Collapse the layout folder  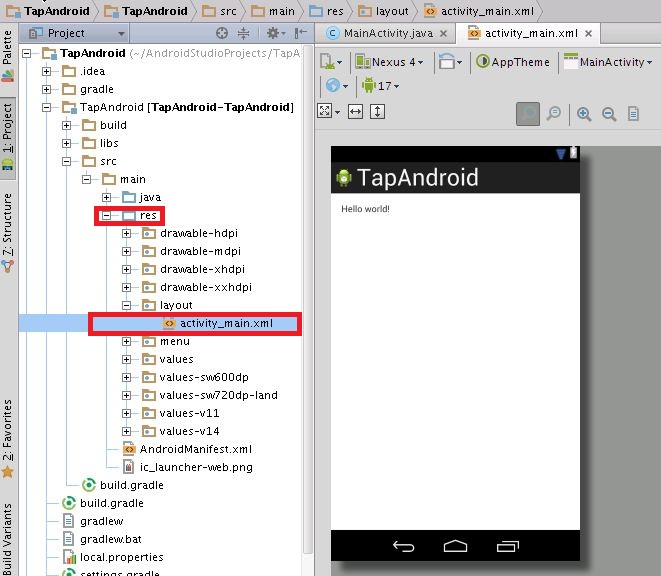[x=126, y=305]
